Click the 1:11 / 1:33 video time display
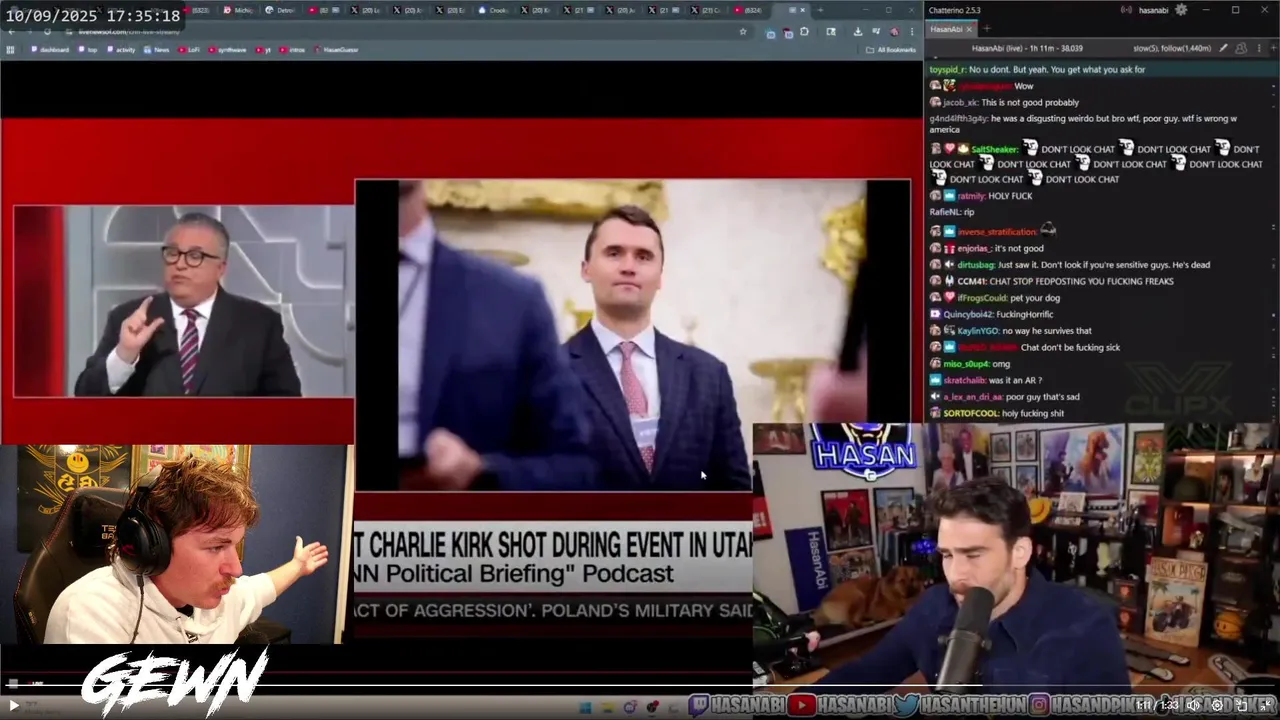Image resolution: width=1280 pixels, height=720 pixels. point(1157,705)
